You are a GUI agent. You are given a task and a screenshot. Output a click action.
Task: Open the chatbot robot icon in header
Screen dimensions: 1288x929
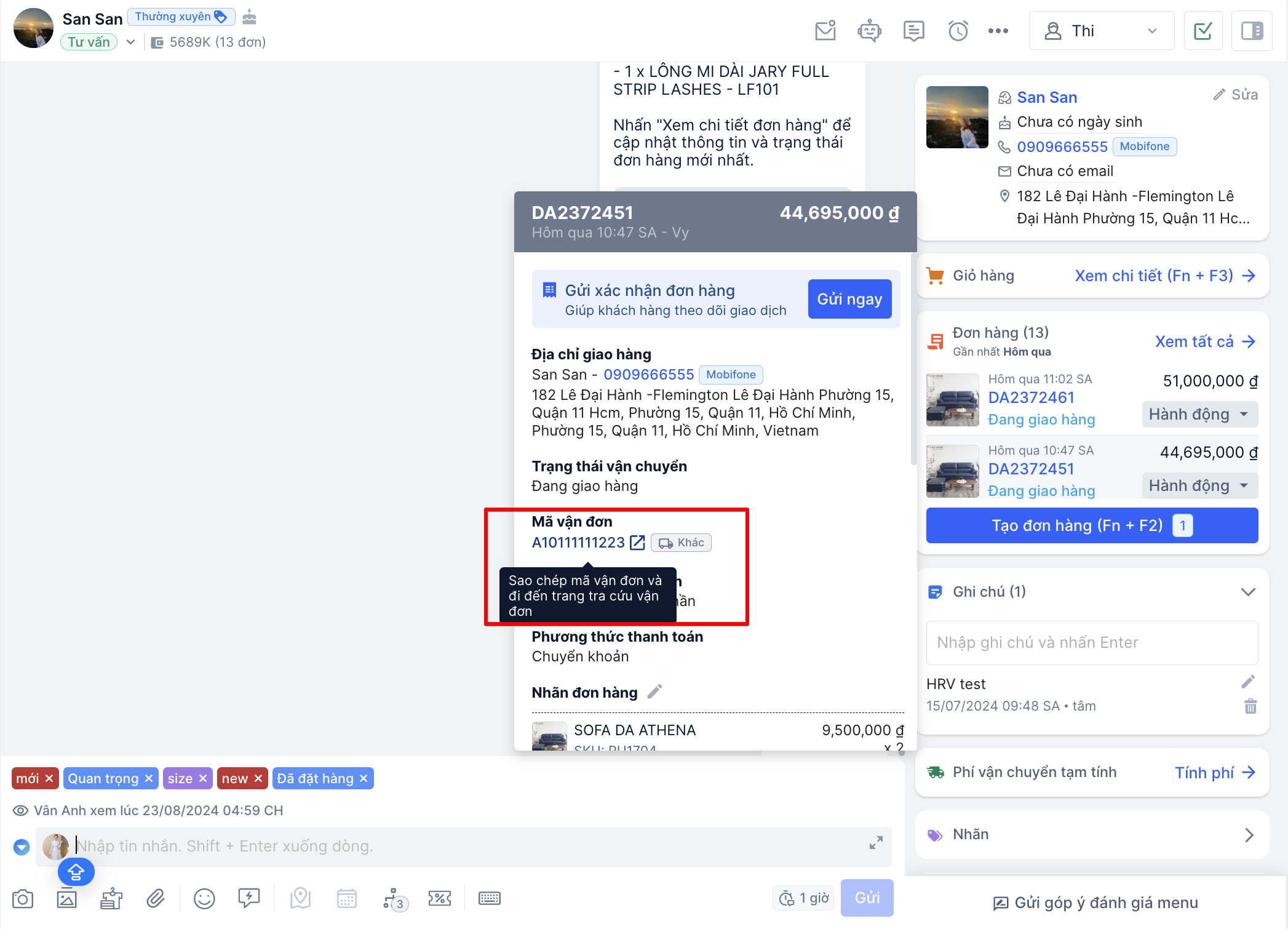[869, 31]
